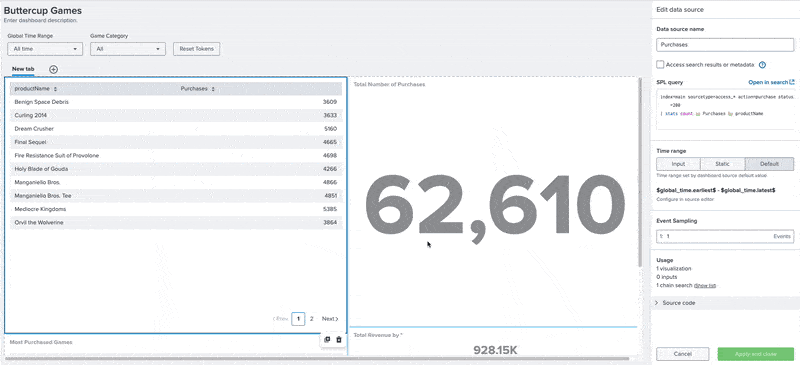Viewport: 800px width, 365px height.
Task: Click Apply and close button
Action: point(756,354)
